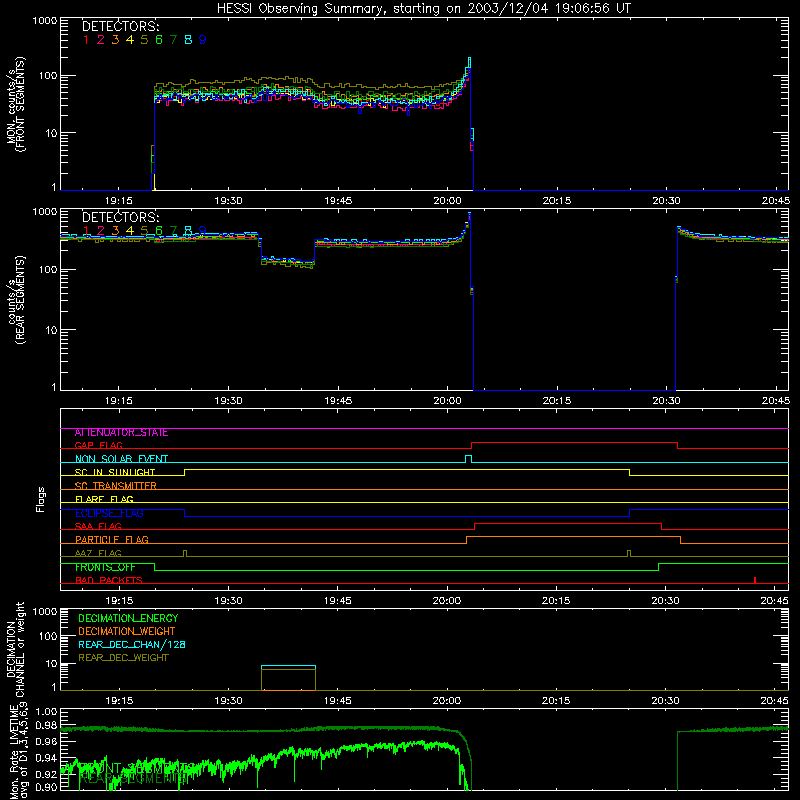This screenshot has height=800, width=800.
Task: Click the red BAD_PACKETS spike near 20:42
Action: [755, 580]
